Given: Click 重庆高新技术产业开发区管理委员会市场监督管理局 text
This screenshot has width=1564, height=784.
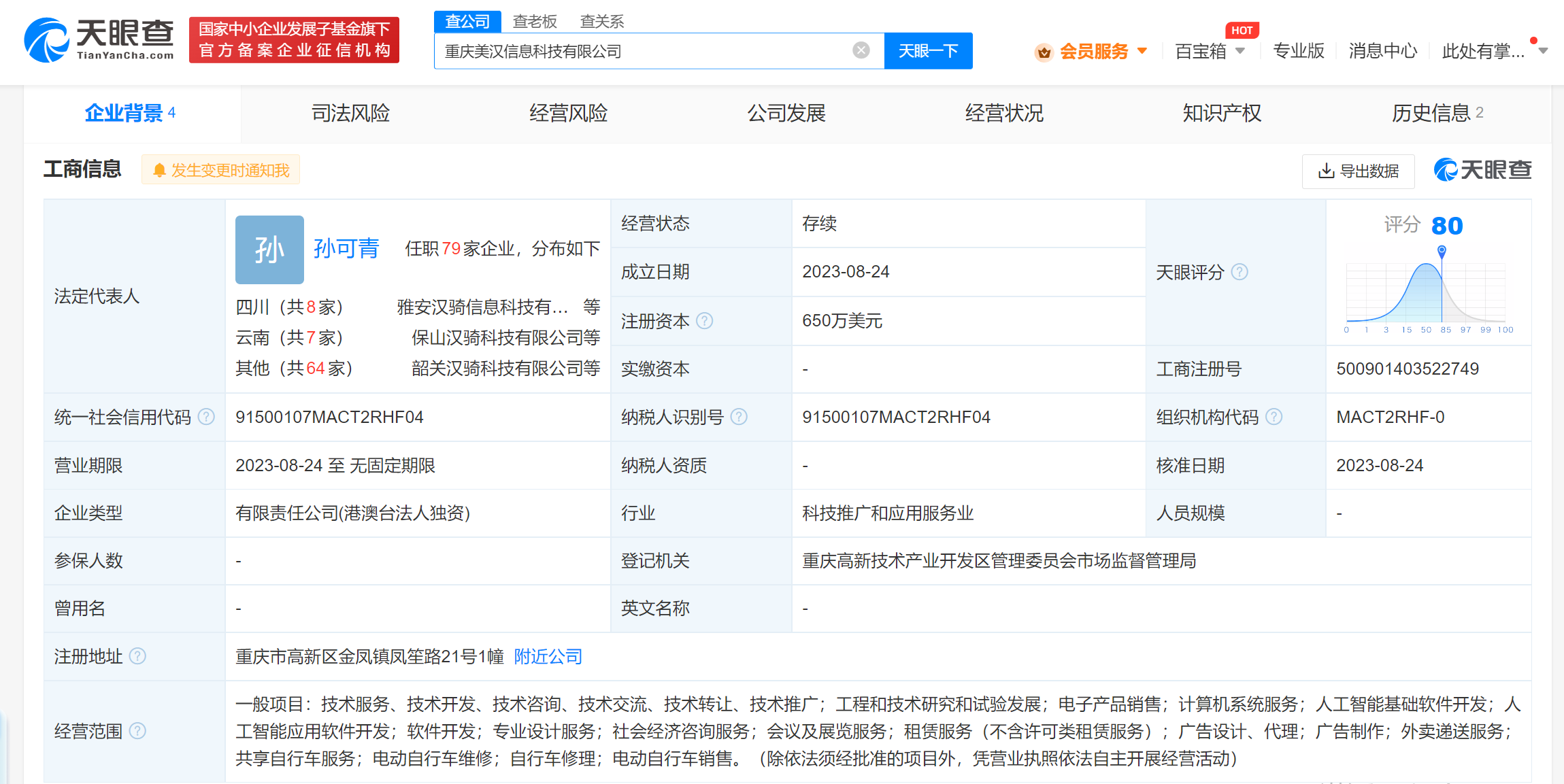Looking at the screenshot, I should 999,560.
